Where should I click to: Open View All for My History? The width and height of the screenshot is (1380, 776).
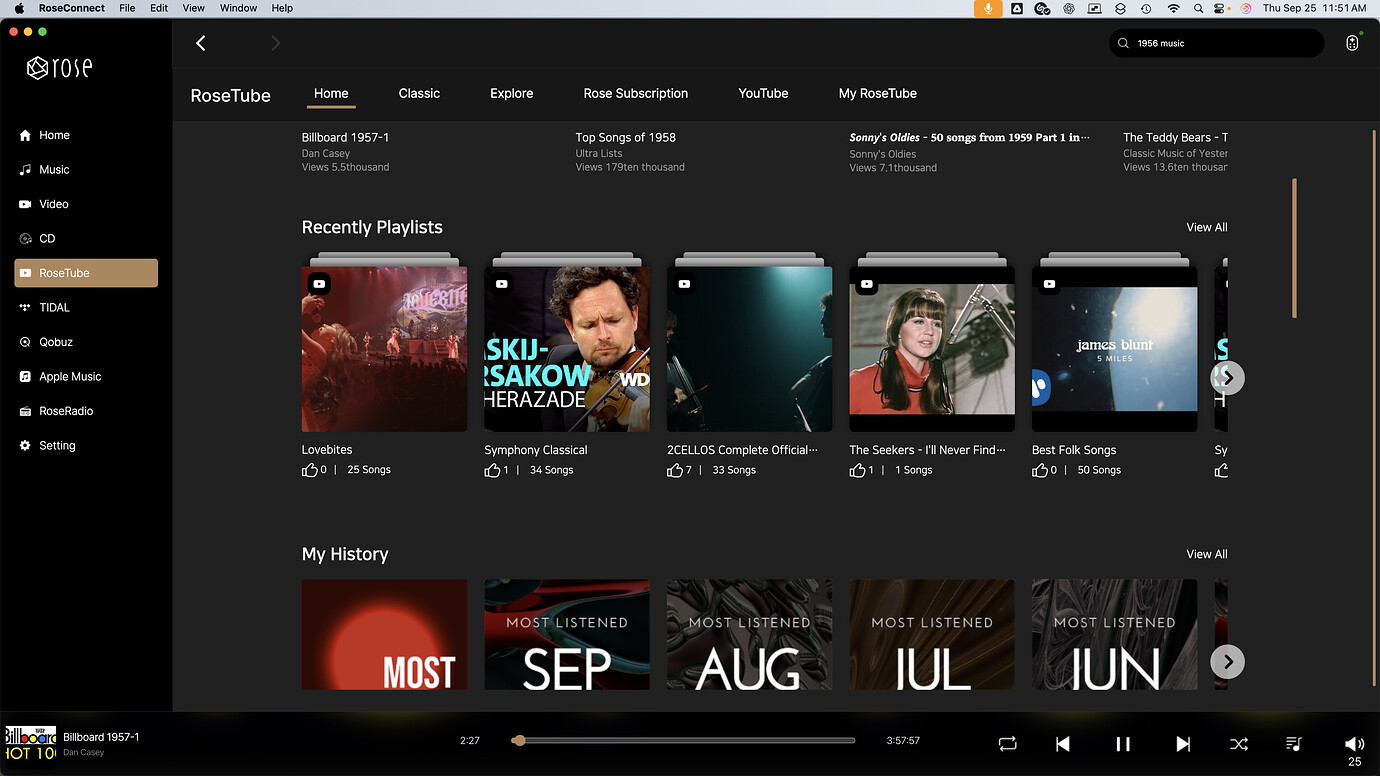(x=1206, y=554)
